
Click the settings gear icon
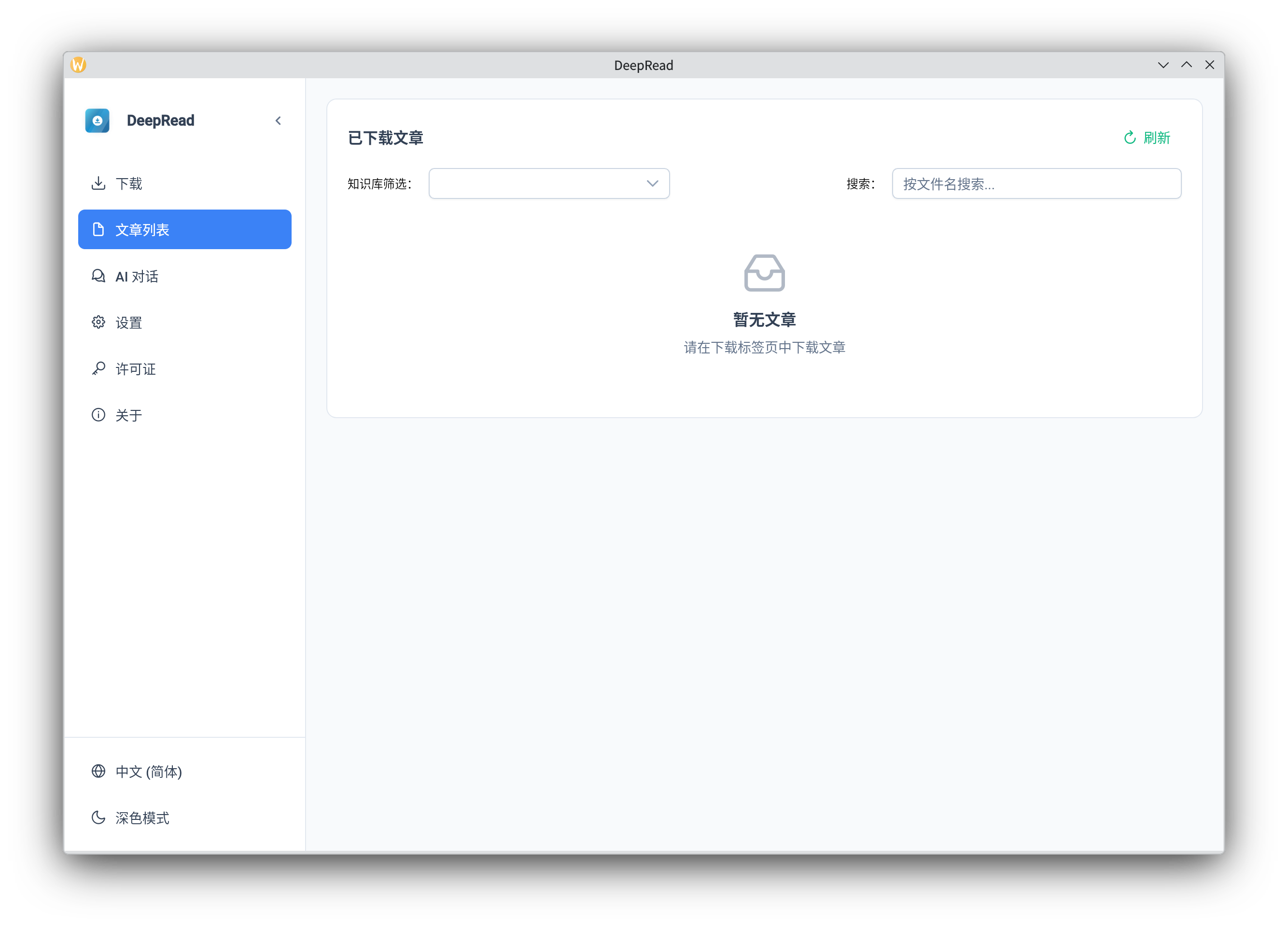click(98, 322)
